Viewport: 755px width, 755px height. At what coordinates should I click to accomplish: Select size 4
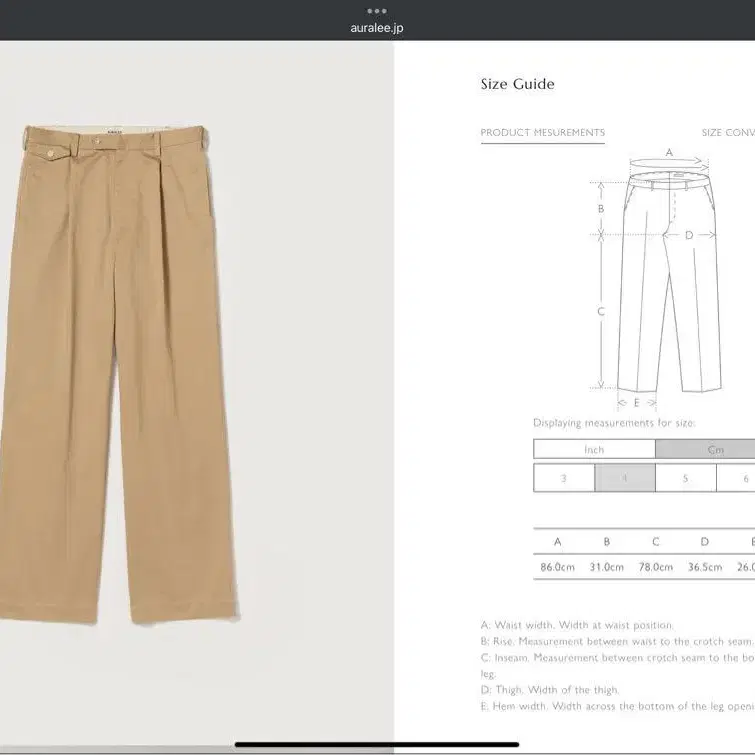(625, 478)
